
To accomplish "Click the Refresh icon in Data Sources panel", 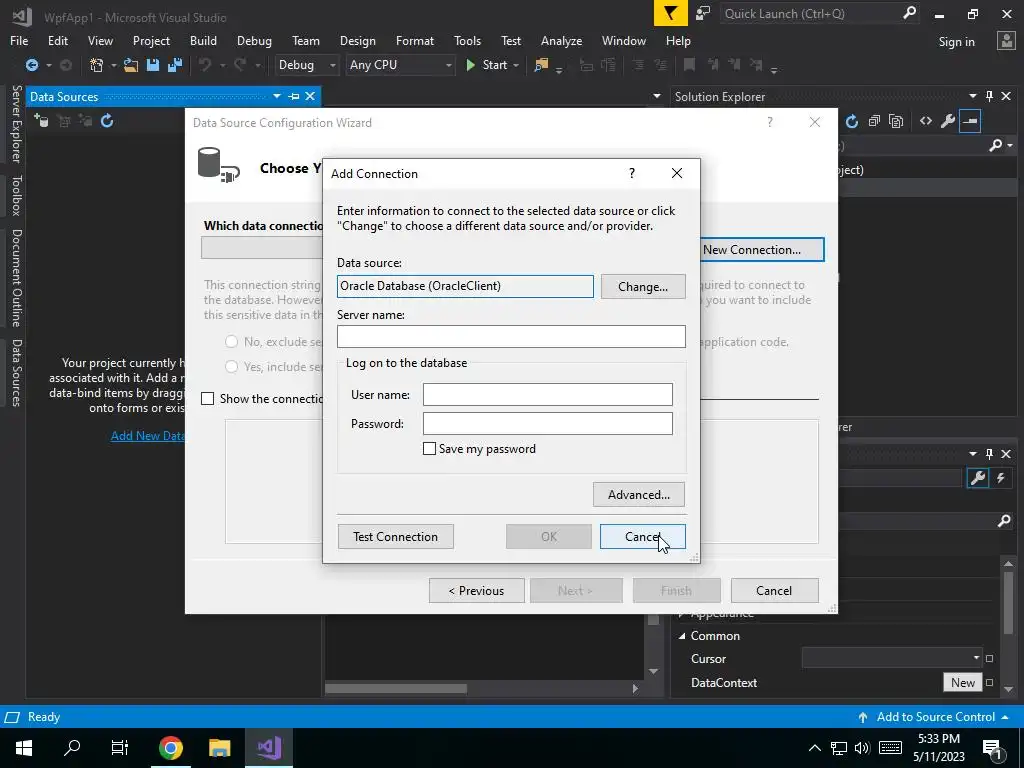I will [107, 121].
